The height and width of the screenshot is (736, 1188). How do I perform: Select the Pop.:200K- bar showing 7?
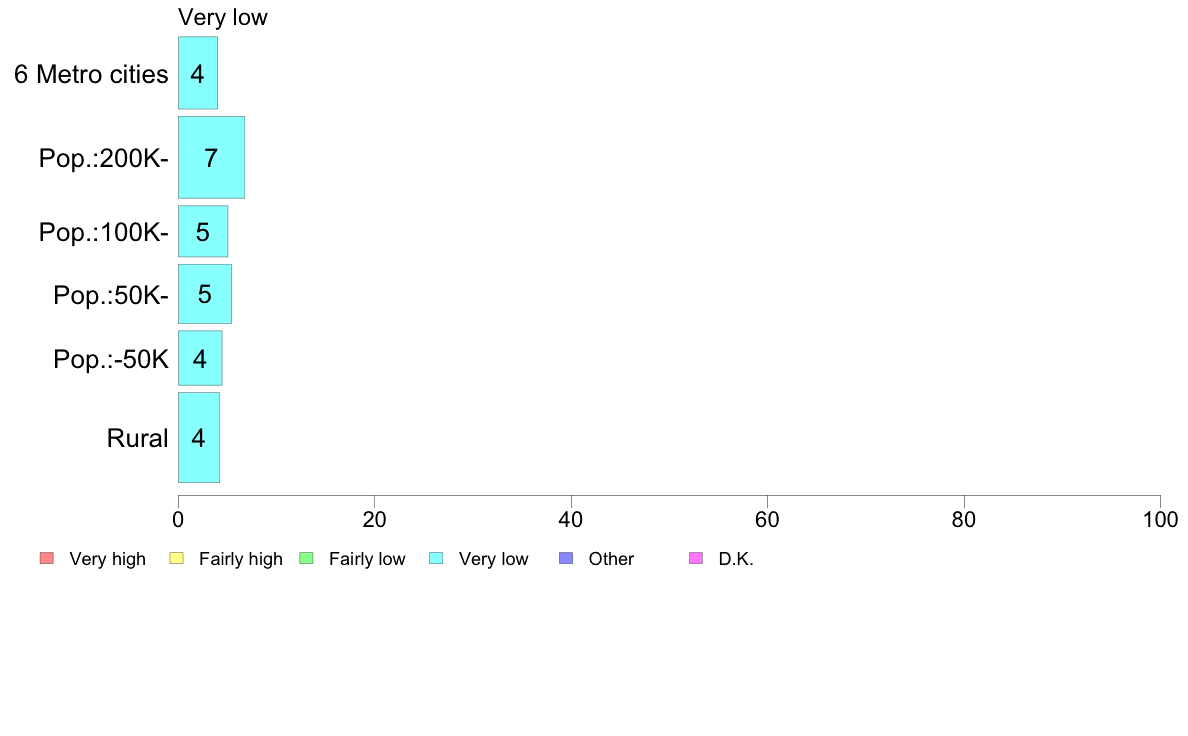click(211, 158)
